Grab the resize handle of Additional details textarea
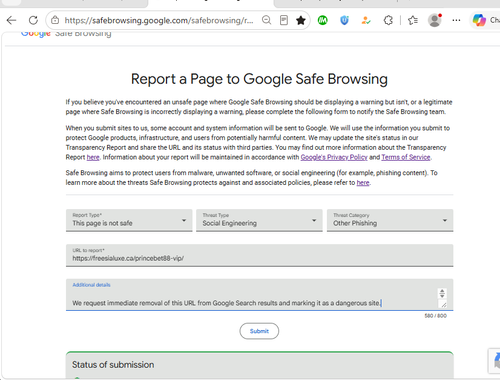The image size is (500, 380). (x=443, y=304)
